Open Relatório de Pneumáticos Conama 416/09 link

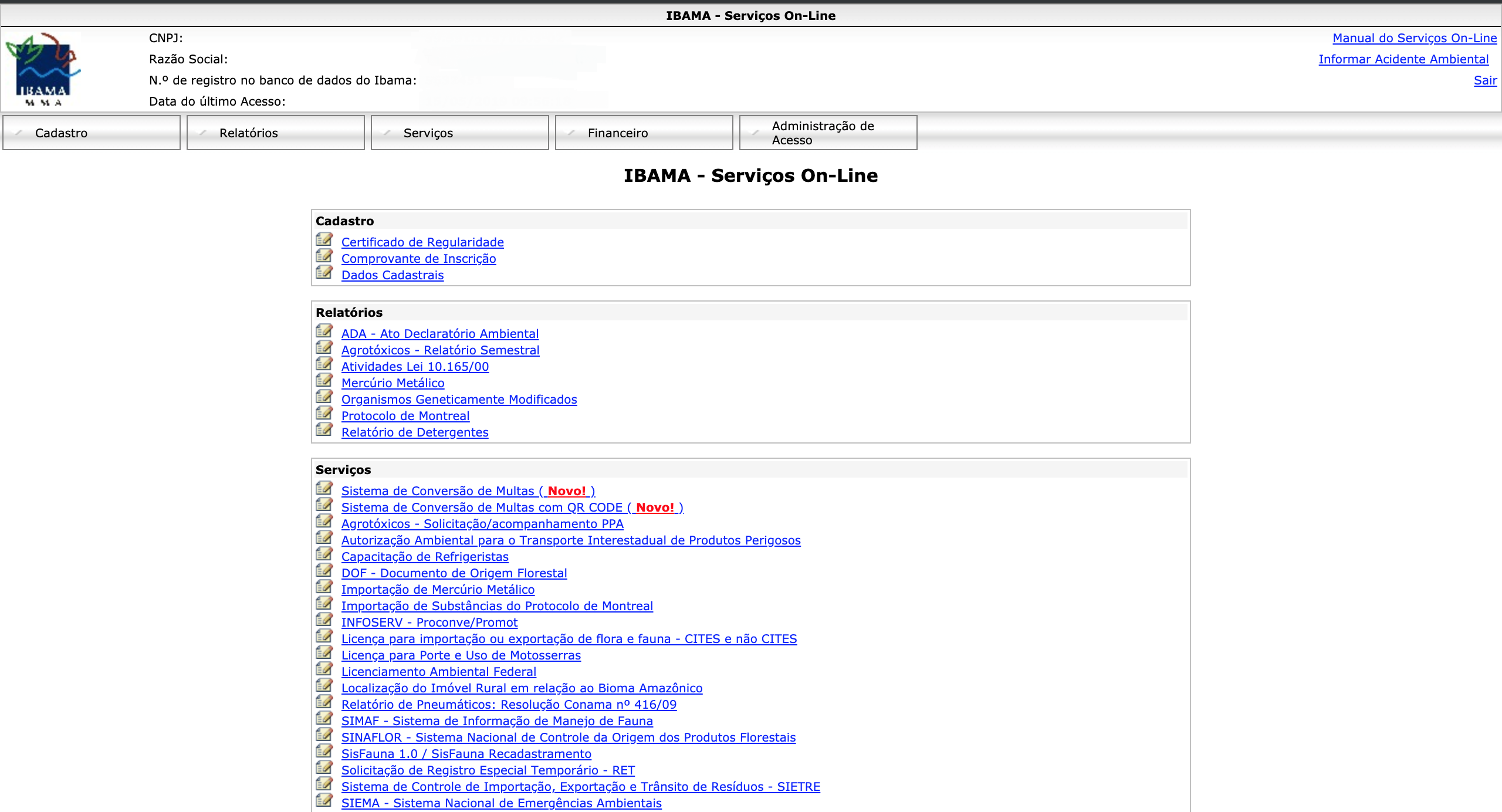(509, 705)
